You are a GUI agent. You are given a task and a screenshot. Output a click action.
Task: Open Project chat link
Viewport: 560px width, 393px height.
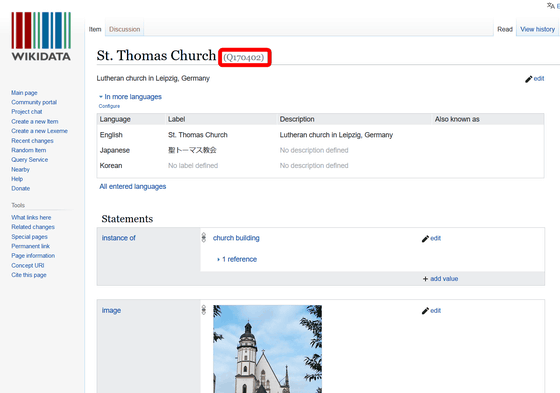point(27,112)
